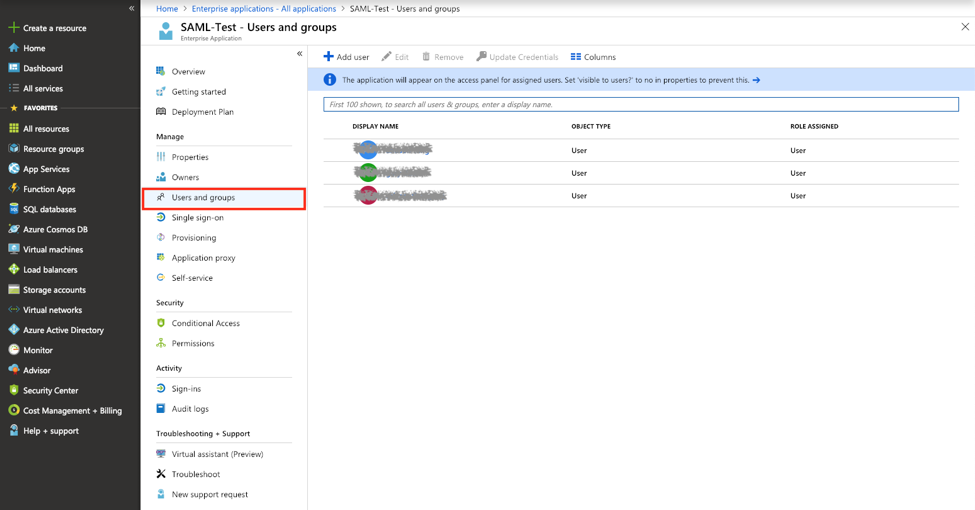Open the Function Apps lightning icon

click(14, 188)
